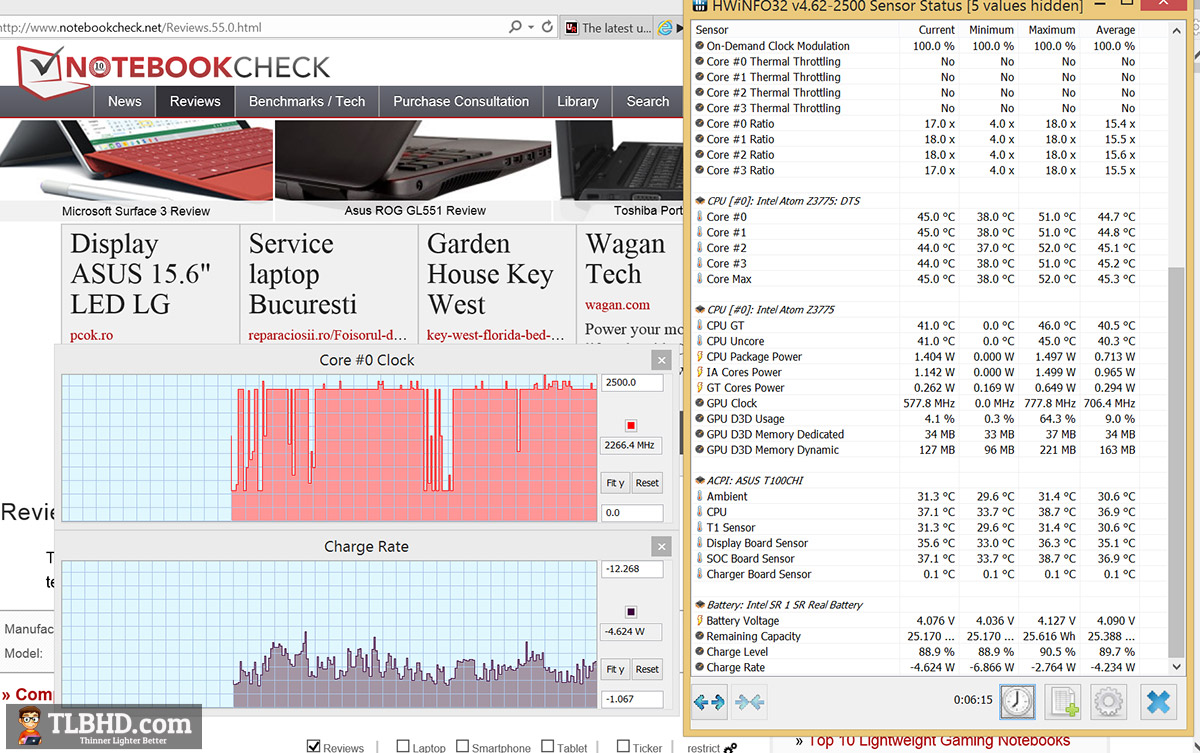Check the Ticker checkbox

pos(624,746)
